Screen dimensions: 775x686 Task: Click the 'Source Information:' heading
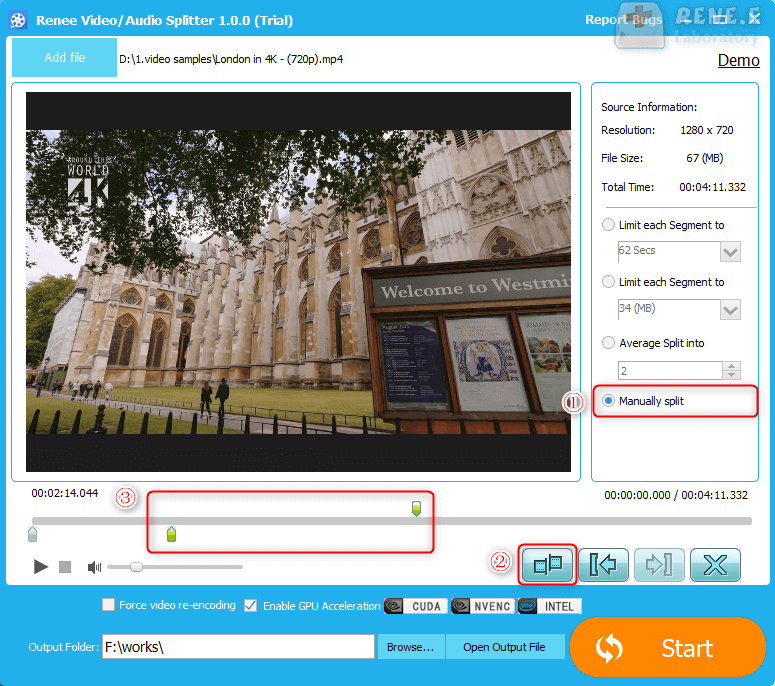click(x=649, y=107)
